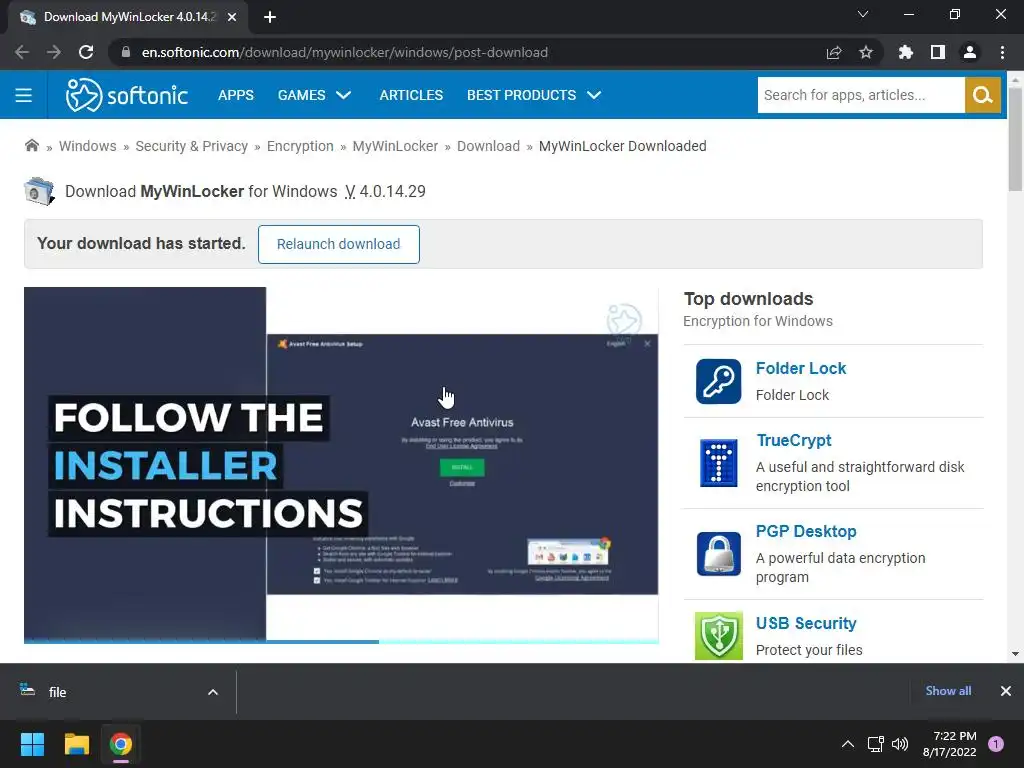Click the Security & Privacy breadcrumb
Image resolution: width=1024 pixels, height=768 pixels.
(x=191, y=146)
